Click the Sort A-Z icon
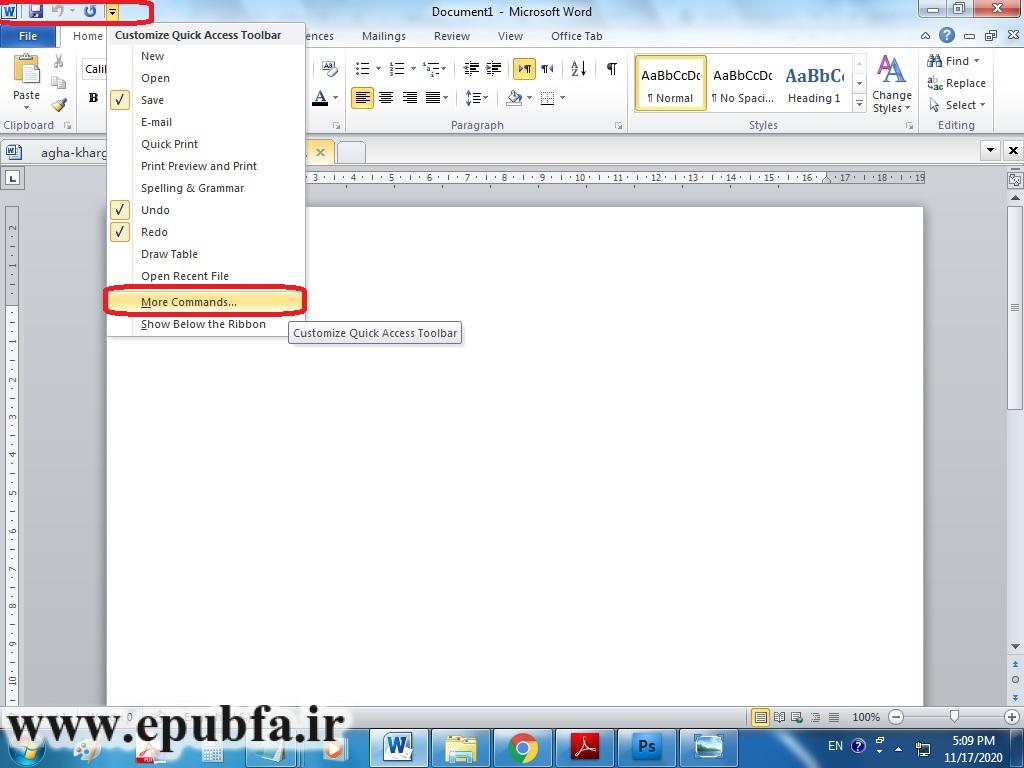 point(579,69)
